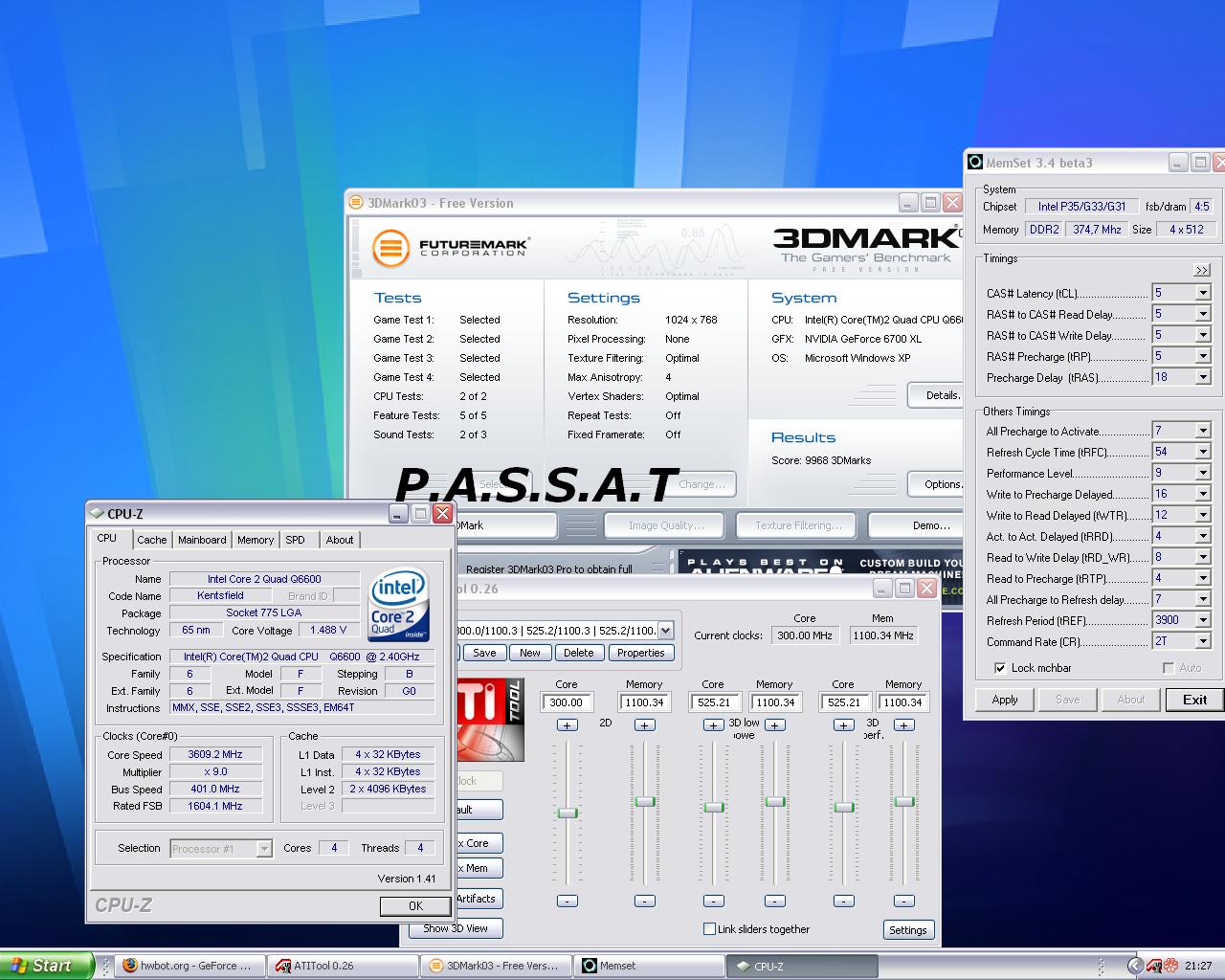
Task: Switch to the Mainboard tab in CPU-Z
Action: pos(202,540)
